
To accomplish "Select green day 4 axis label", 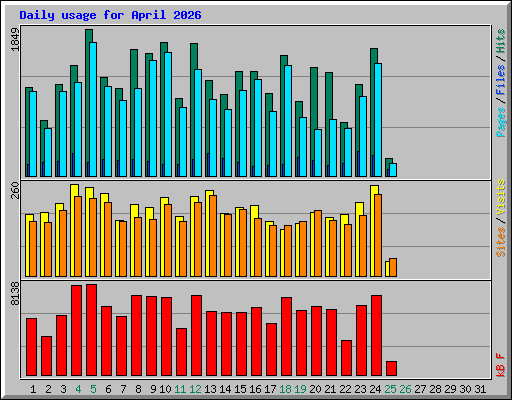I will pos(78,389).
